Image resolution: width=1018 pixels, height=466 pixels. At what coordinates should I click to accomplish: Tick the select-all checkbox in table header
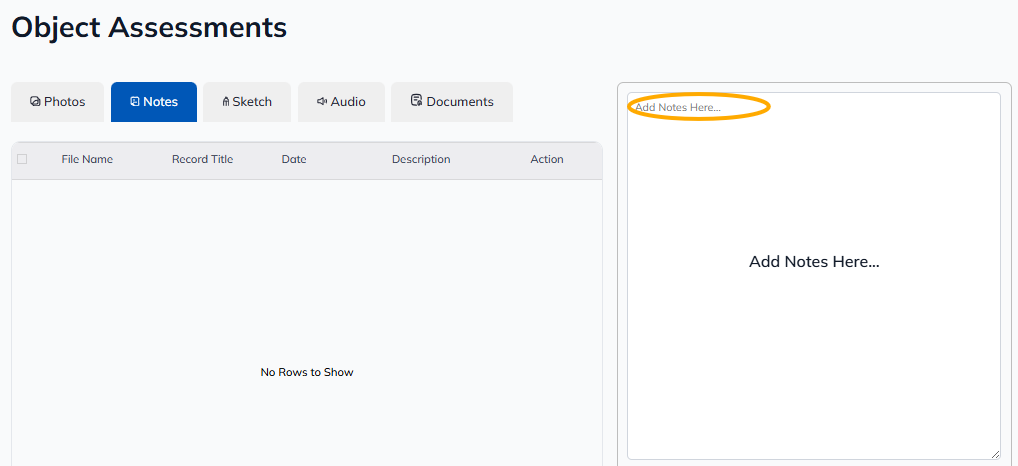click(x=22, y=159)
